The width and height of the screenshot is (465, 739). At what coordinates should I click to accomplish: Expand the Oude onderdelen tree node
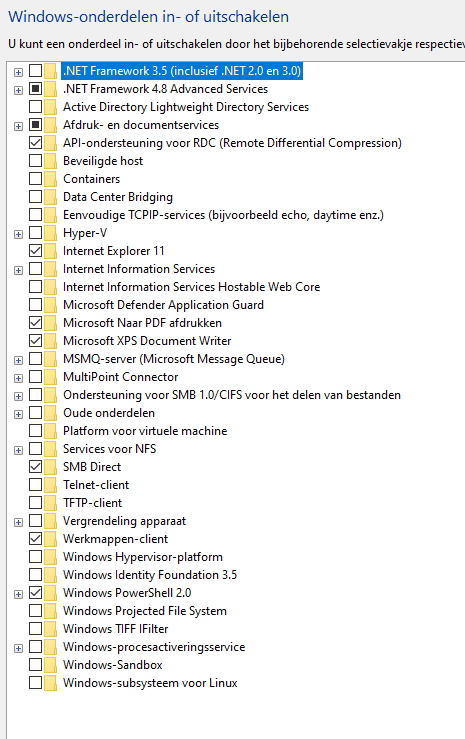pyautogui.click(x=18, y=414)
